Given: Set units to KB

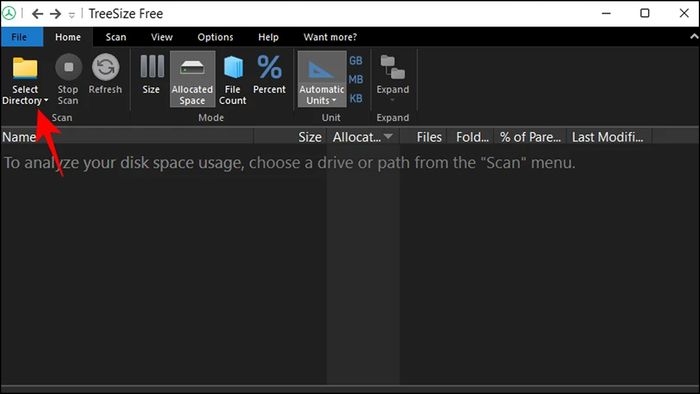Looking at the screenshot, I should pyautogui.click(x=356, y=98).
